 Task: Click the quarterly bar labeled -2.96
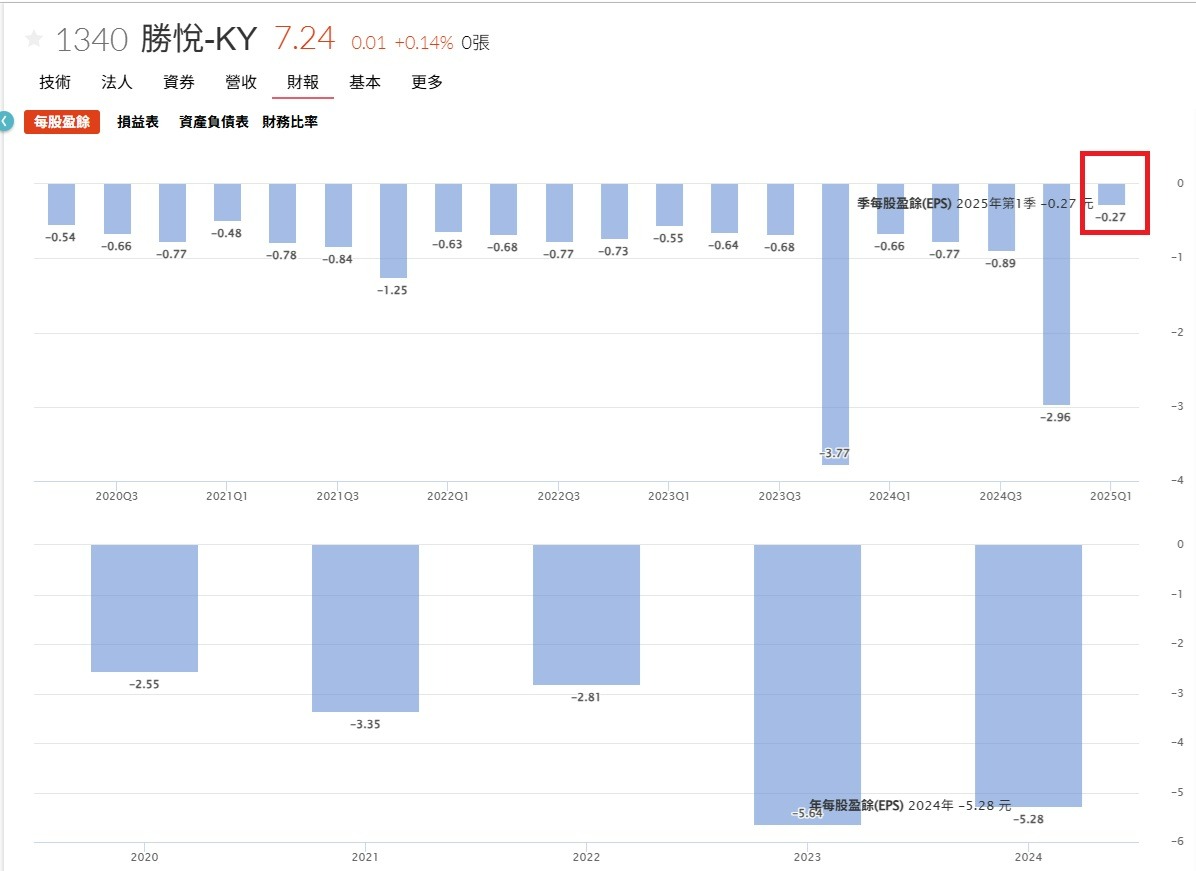point(1056,294)
